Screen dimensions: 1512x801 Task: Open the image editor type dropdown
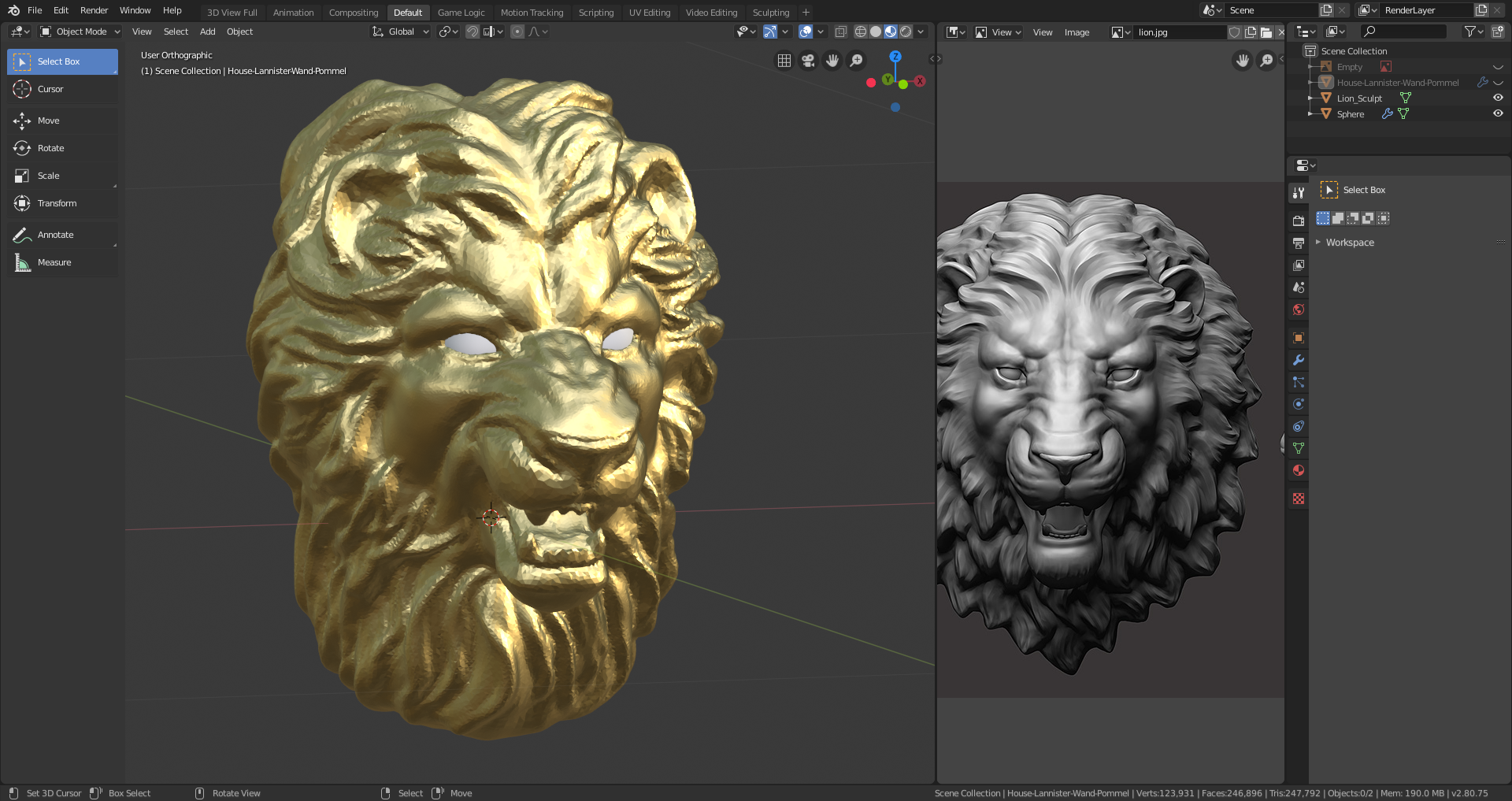click(956, 32)
